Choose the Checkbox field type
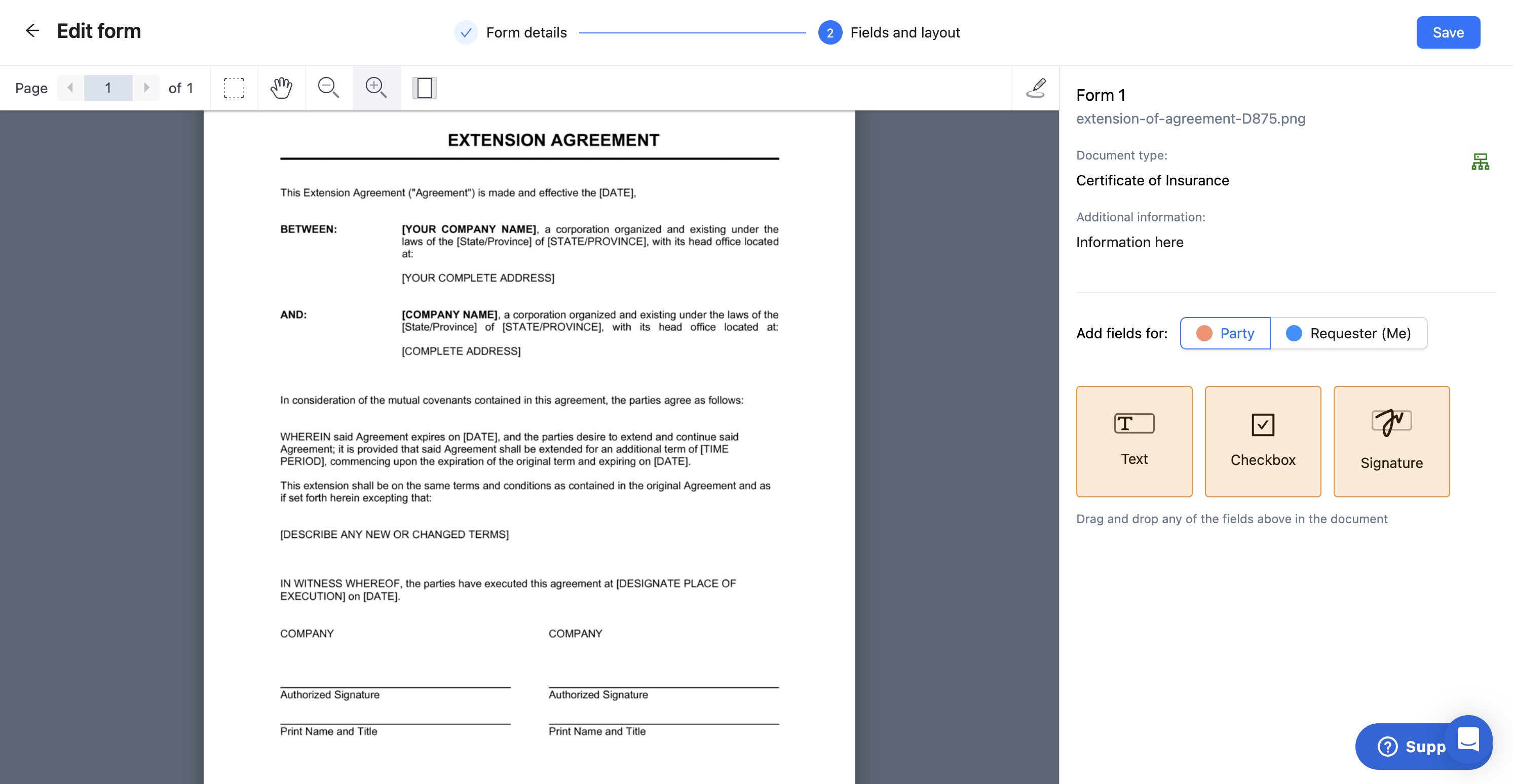 point(1262,441)
